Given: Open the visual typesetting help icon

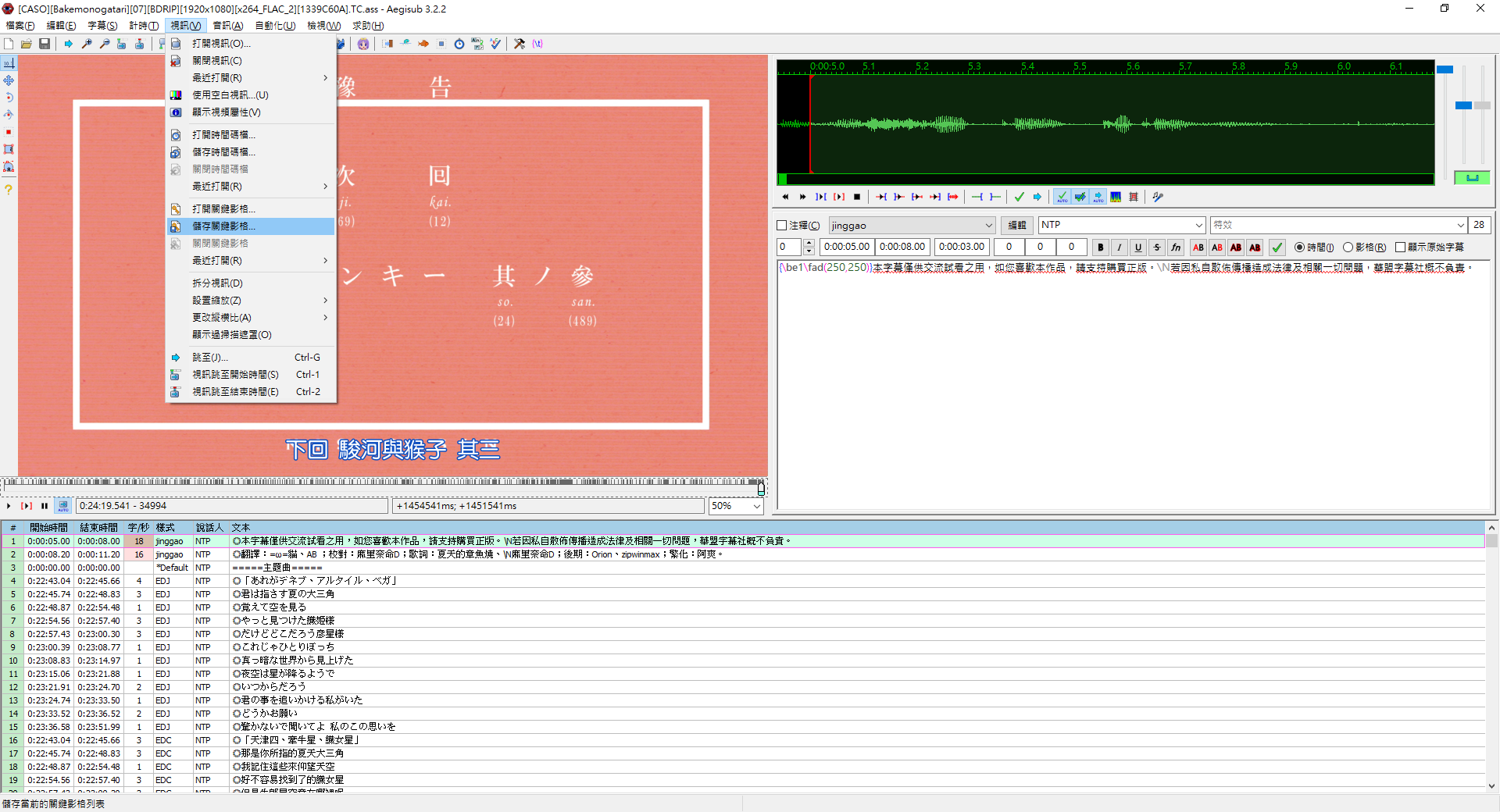Looking at the screenshot, I should tap(9, 190).
